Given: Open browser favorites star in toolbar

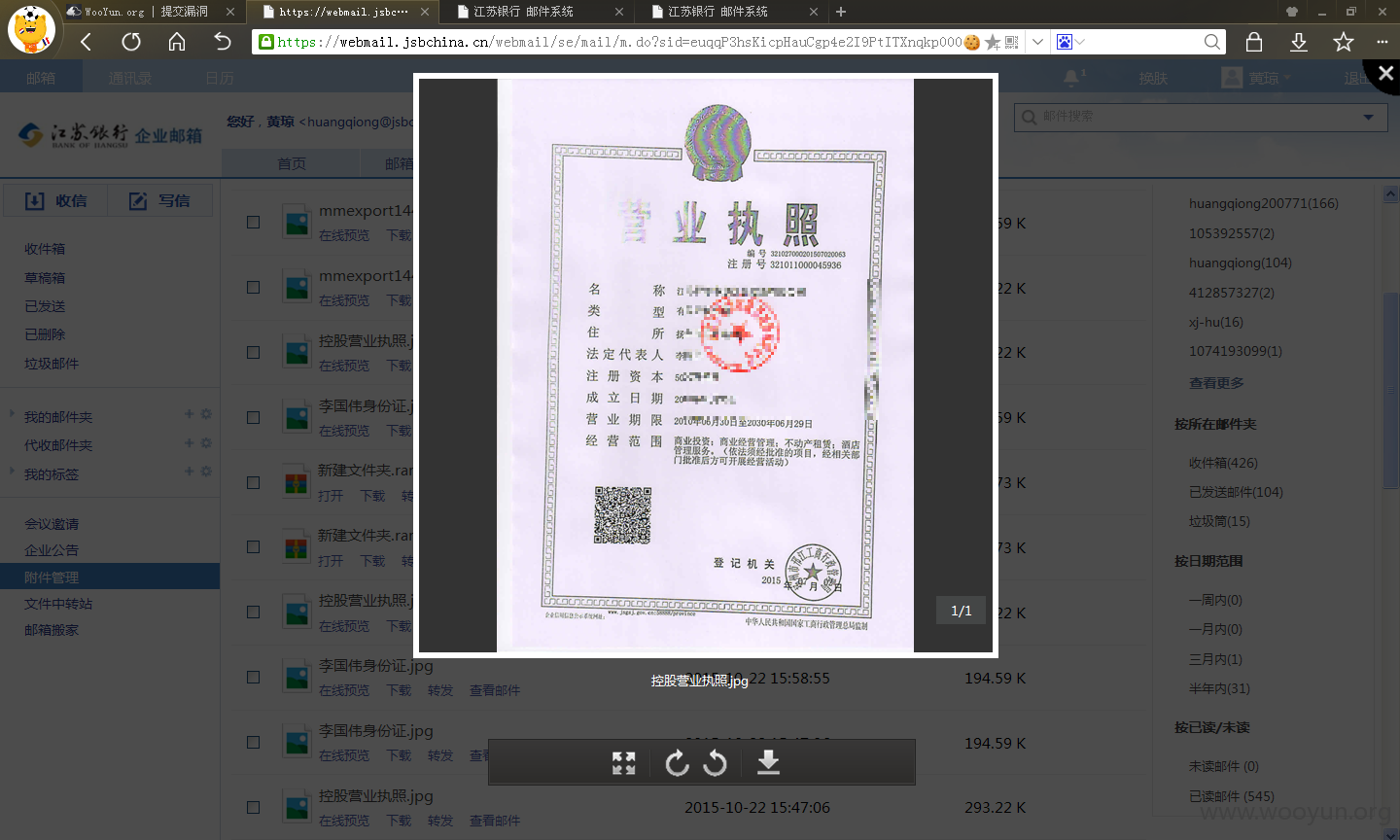Looking at the screenshot, I should point(1344,42).
